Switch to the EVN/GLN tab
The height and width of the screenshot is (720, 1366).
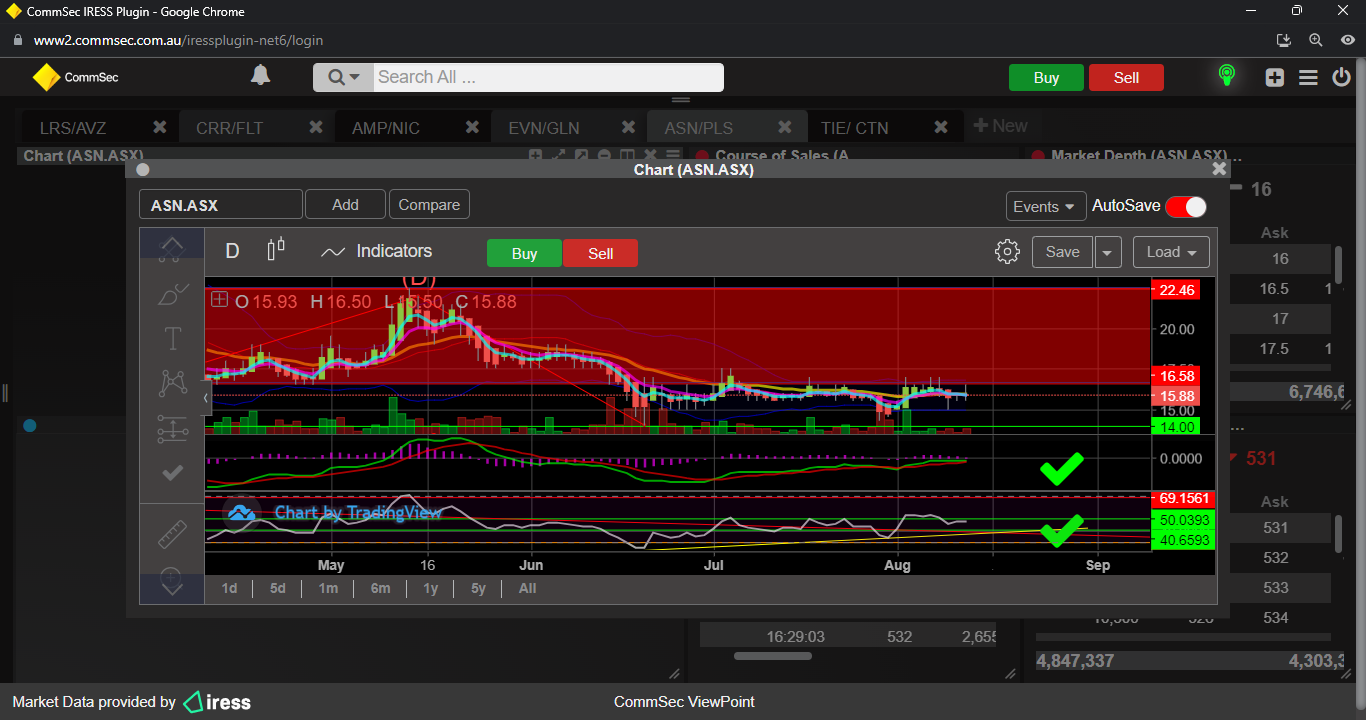pos(544,128)
